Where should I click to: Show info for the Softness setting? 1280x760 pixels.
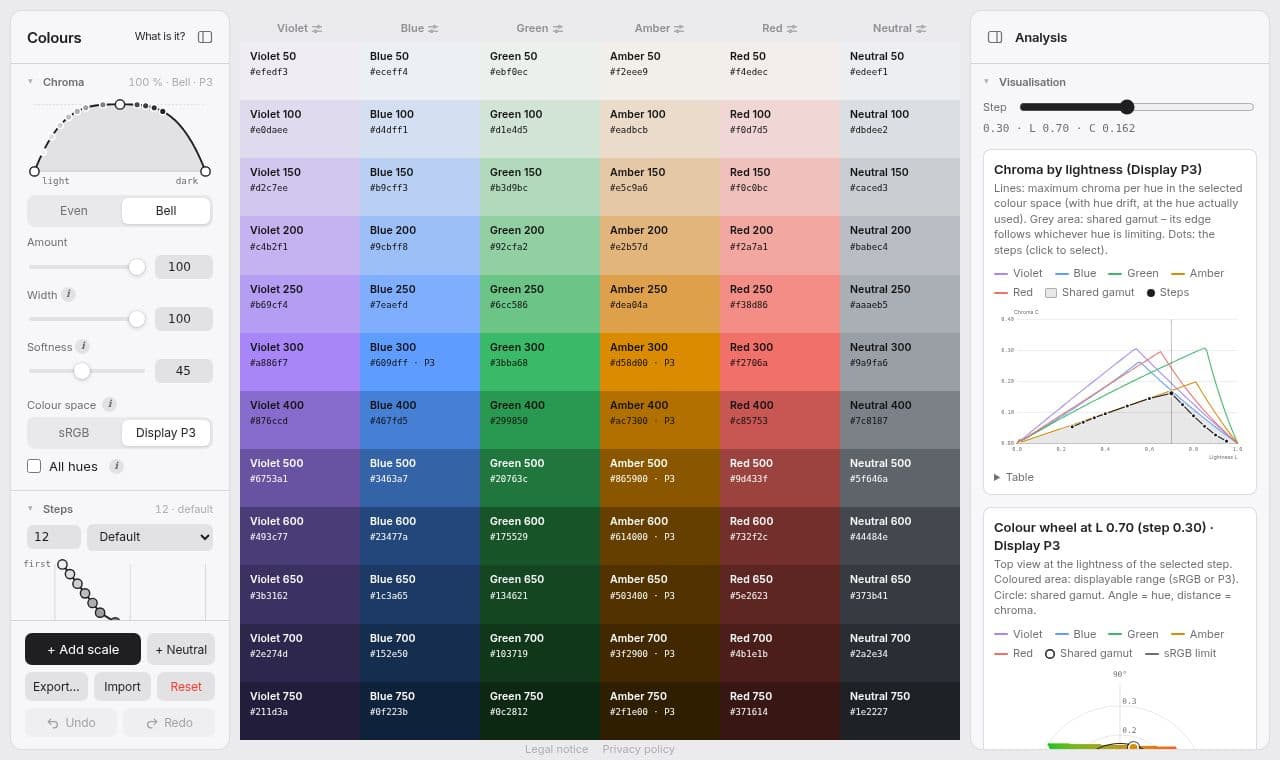coord(83,346)
